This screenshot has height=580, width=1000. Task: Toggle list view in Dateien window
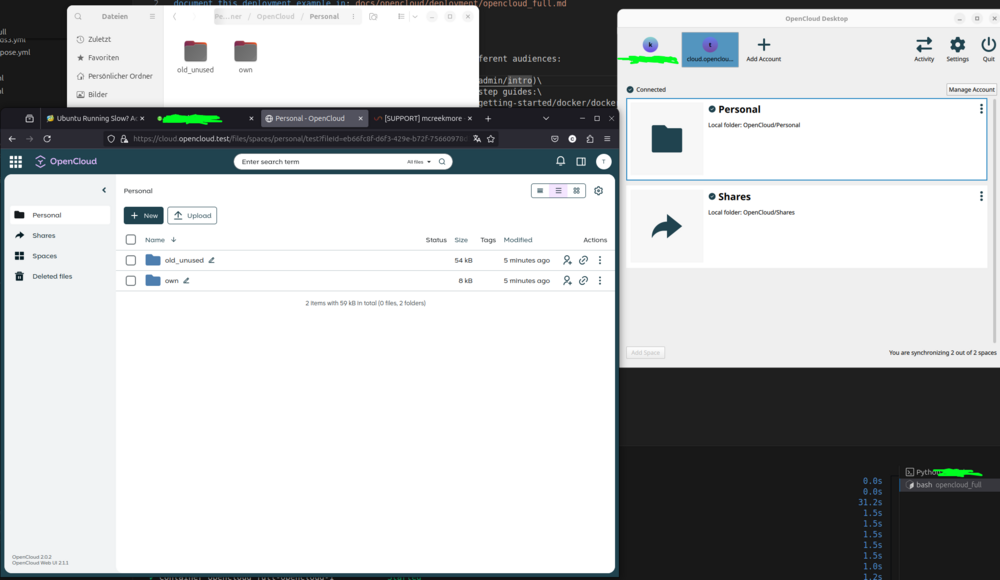(x=401, y=17)
